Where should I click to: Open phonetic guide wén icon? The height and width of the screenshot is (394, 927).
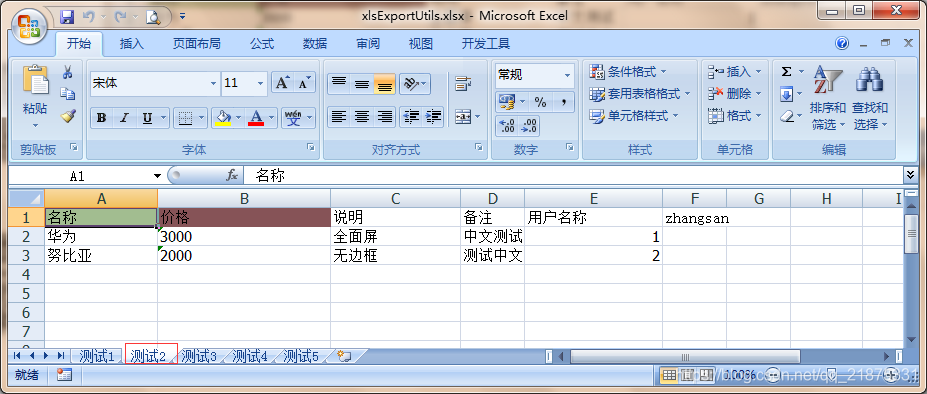(x=294, y=118)
